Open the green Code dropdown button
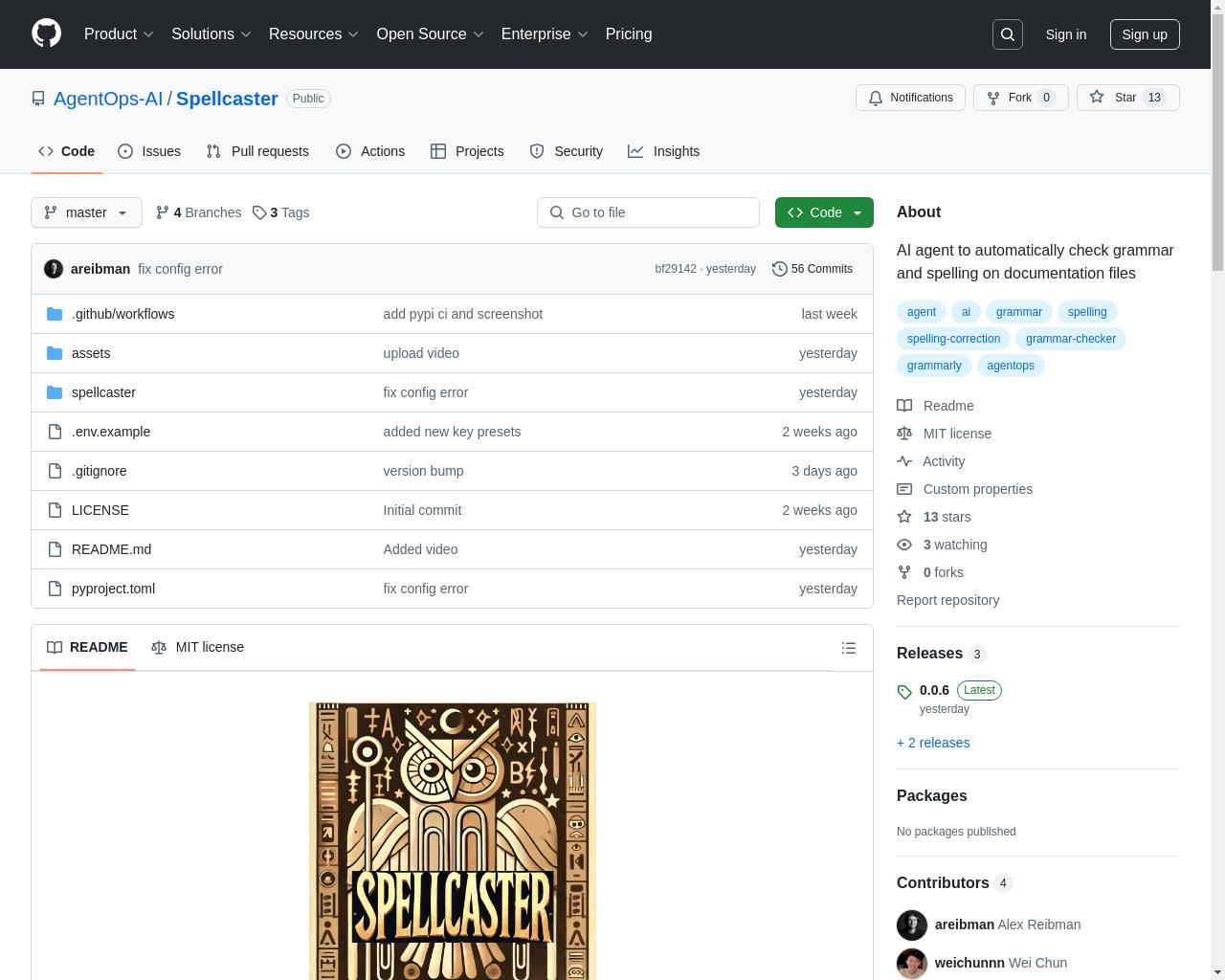1225x980 pixels. coord(824,212)
